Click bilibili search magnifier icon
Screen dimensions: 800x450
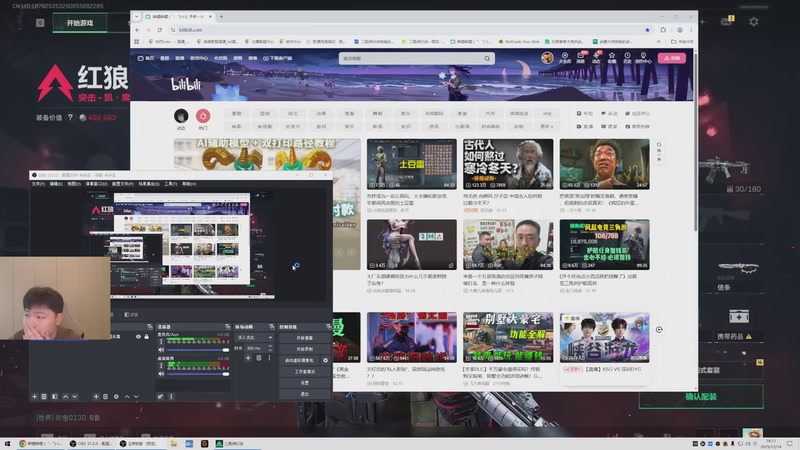click(x=487, y=58)
